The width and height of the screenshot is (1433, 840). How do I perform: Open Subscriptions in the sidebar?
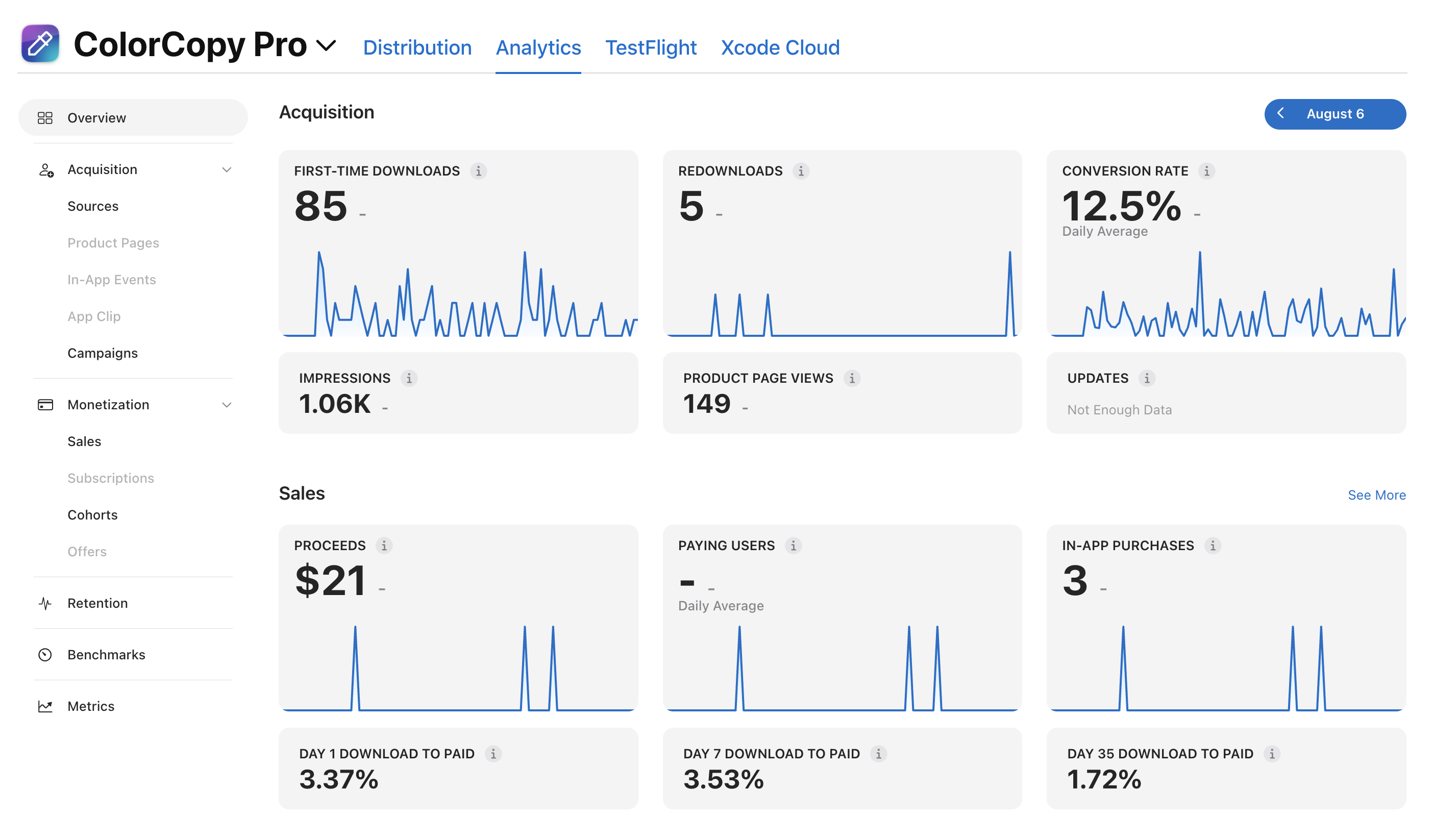110,478
